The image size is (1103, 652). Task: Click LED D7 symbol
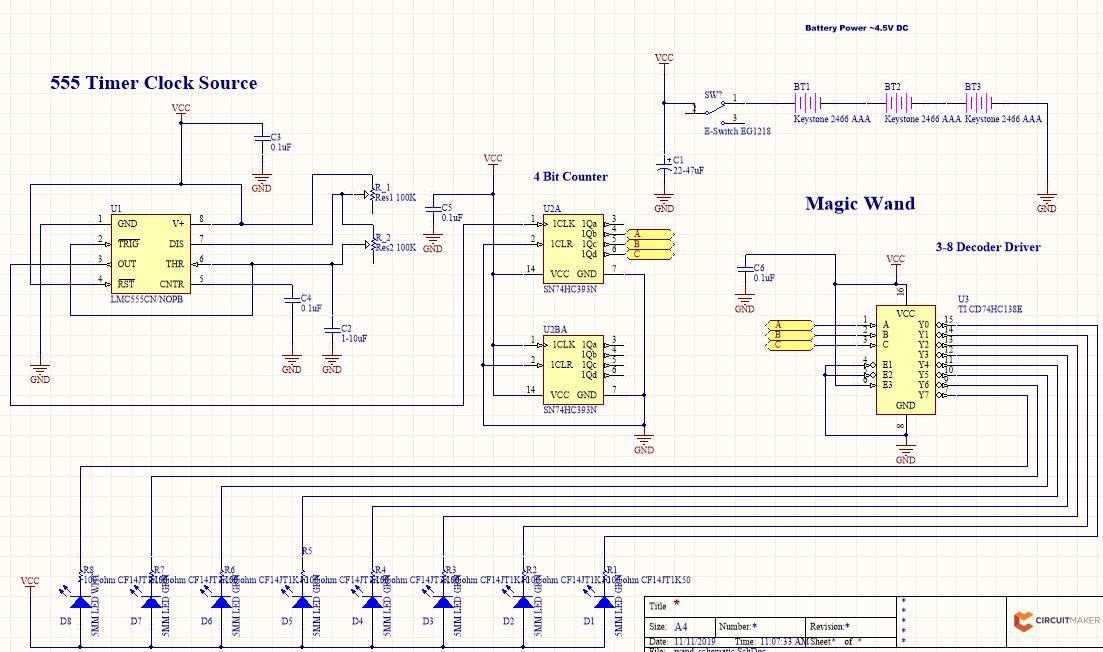coord(151,602)
